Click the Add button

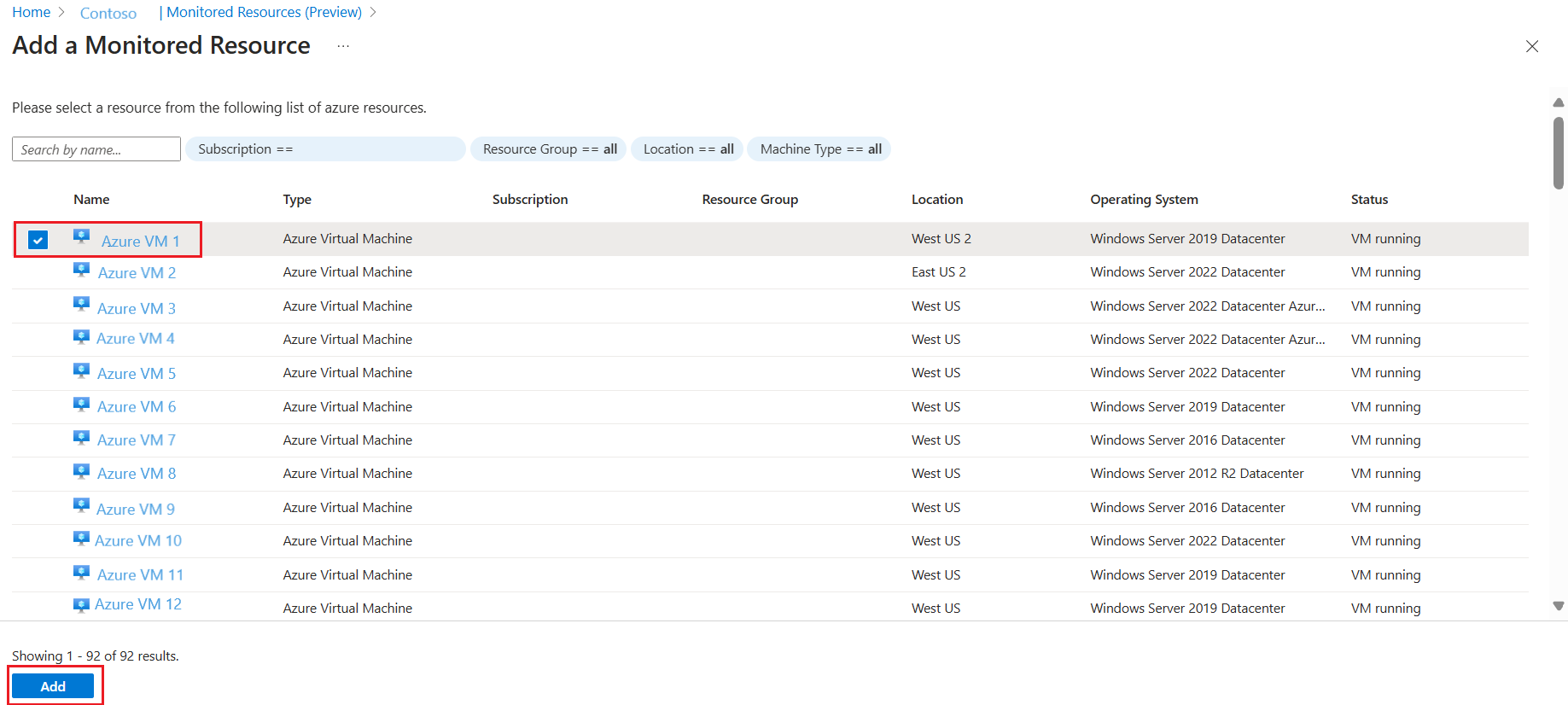(x=53, y=686)
